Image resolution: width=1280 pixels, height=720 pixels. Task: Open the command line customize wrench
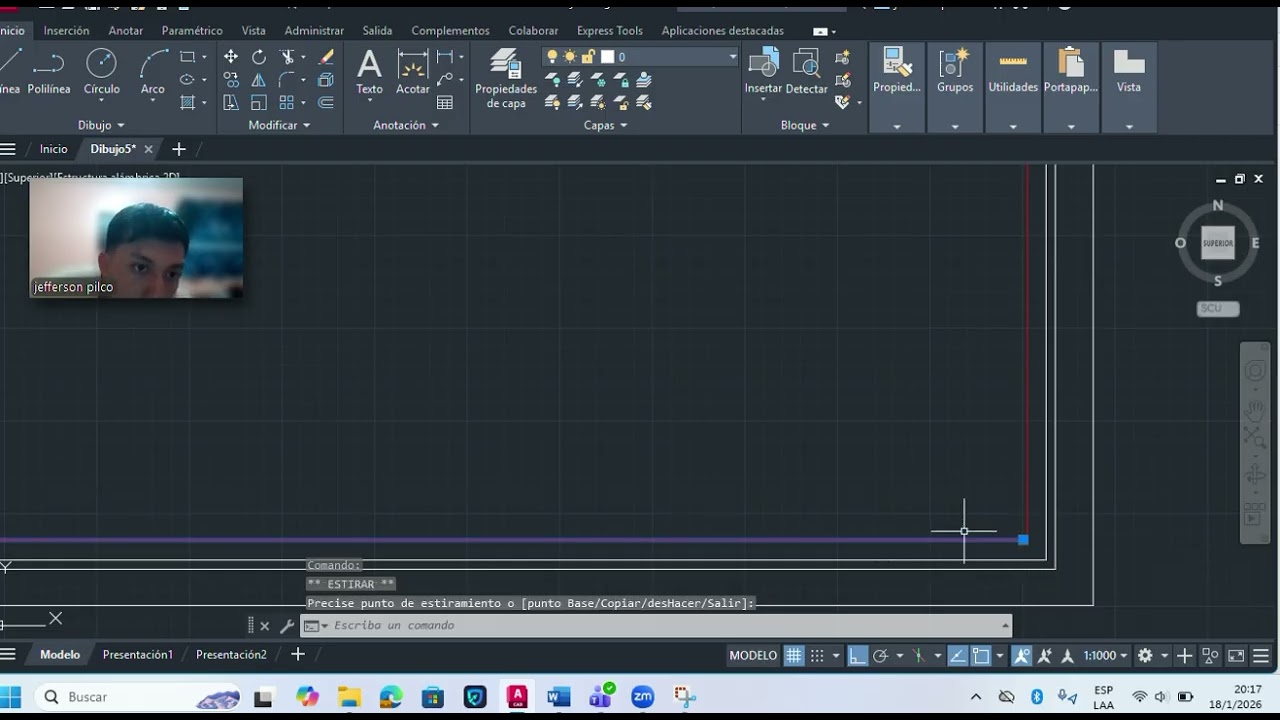tap(287, 626)
